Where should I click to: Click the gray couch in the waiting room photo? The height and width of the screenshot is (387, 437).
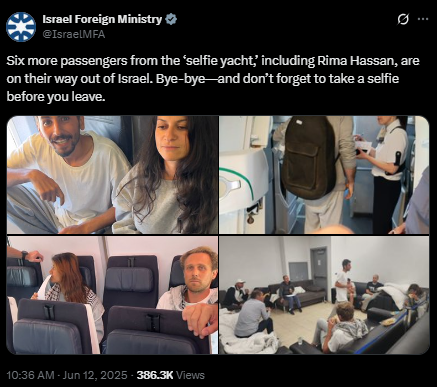(x=297, y=293)
